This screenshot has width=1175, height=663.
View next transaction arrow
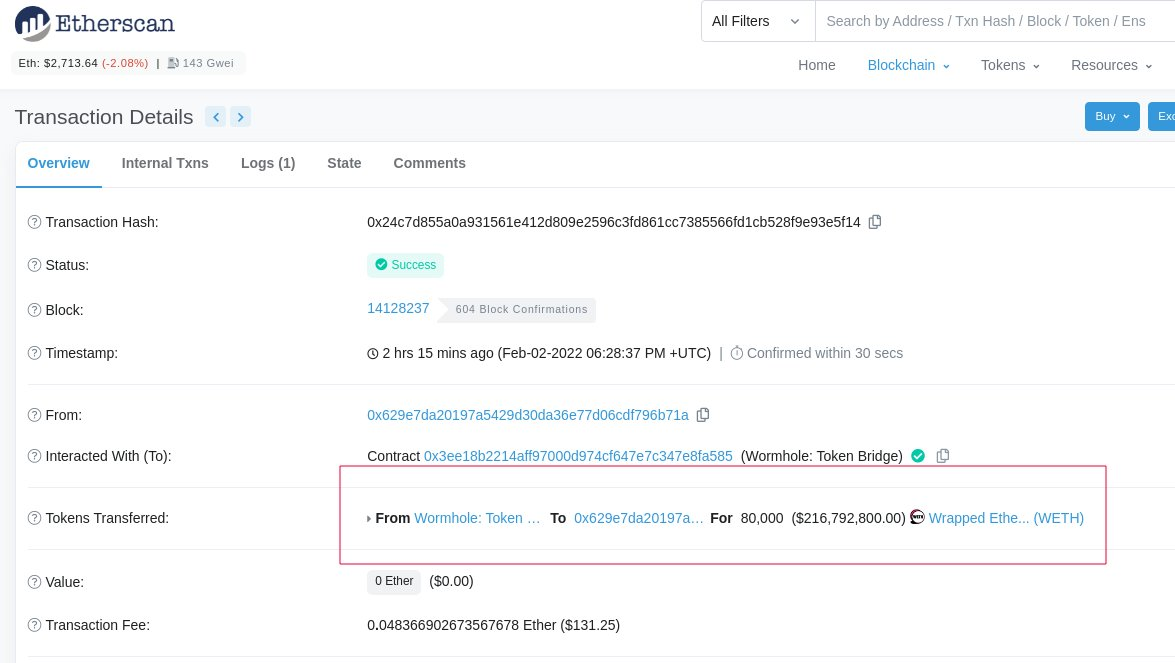(x=241, y=117)
